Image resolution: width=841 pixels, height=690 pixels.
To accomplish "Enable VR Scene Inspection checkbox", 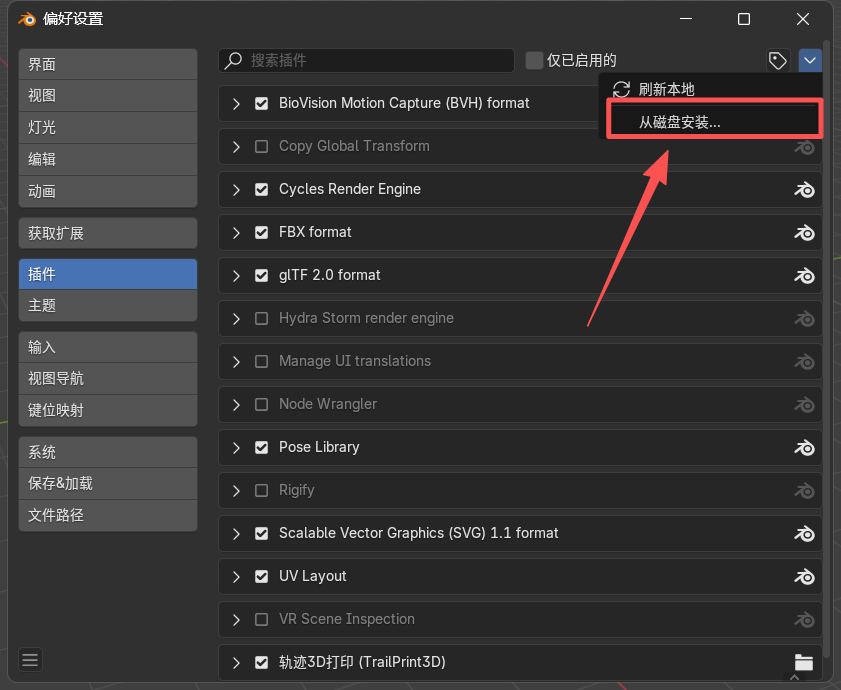I will point(261,620).
